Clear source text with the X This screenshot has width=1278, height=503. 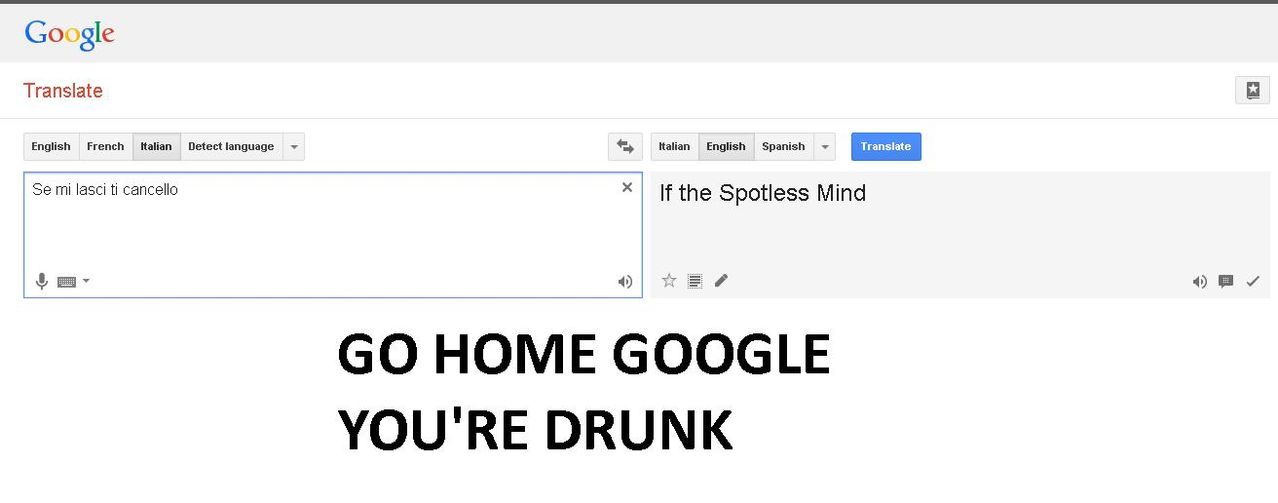(x=627, y=187)
